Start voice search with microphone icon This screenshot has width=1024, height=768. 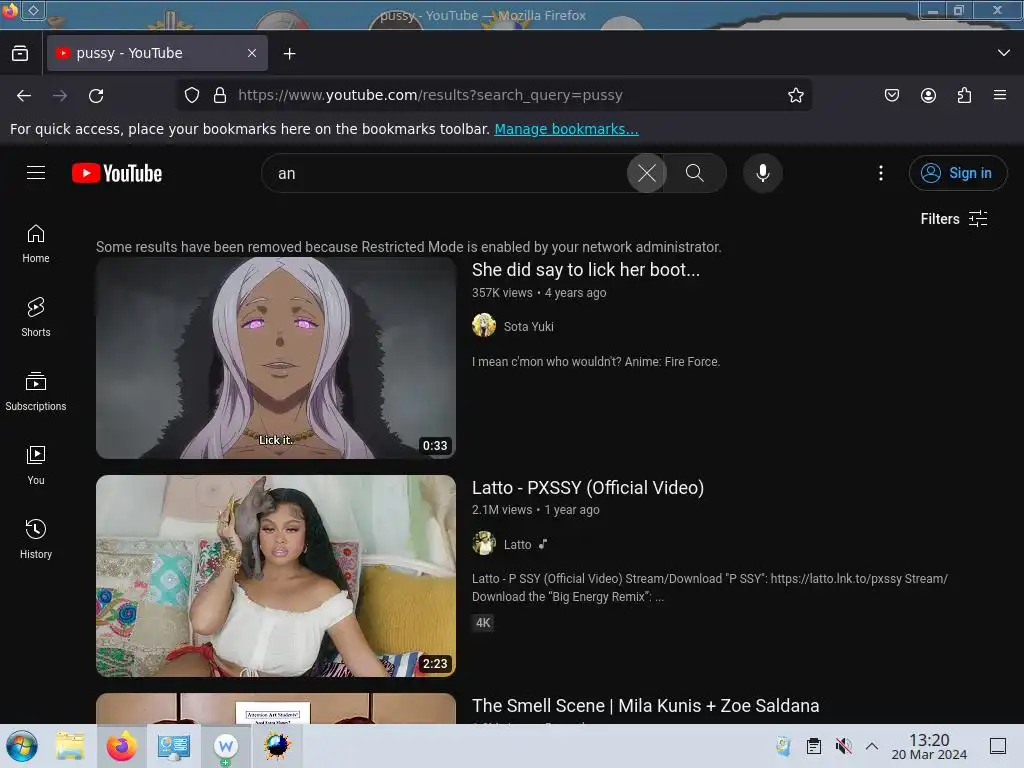(762, 173)
